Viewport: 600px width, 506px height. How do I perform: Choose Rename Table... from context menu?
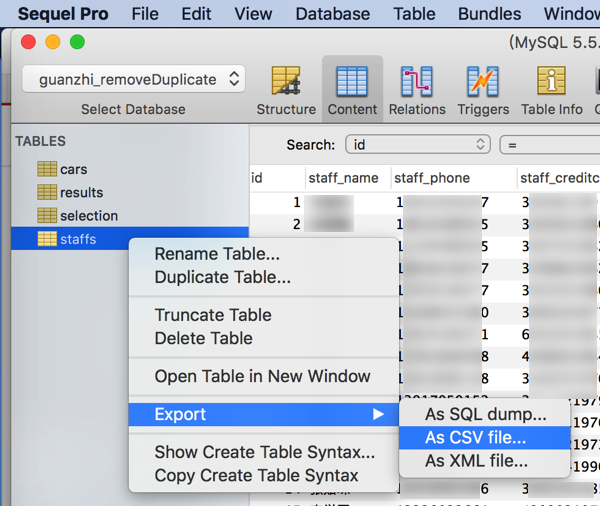click(x=263, y=254)
